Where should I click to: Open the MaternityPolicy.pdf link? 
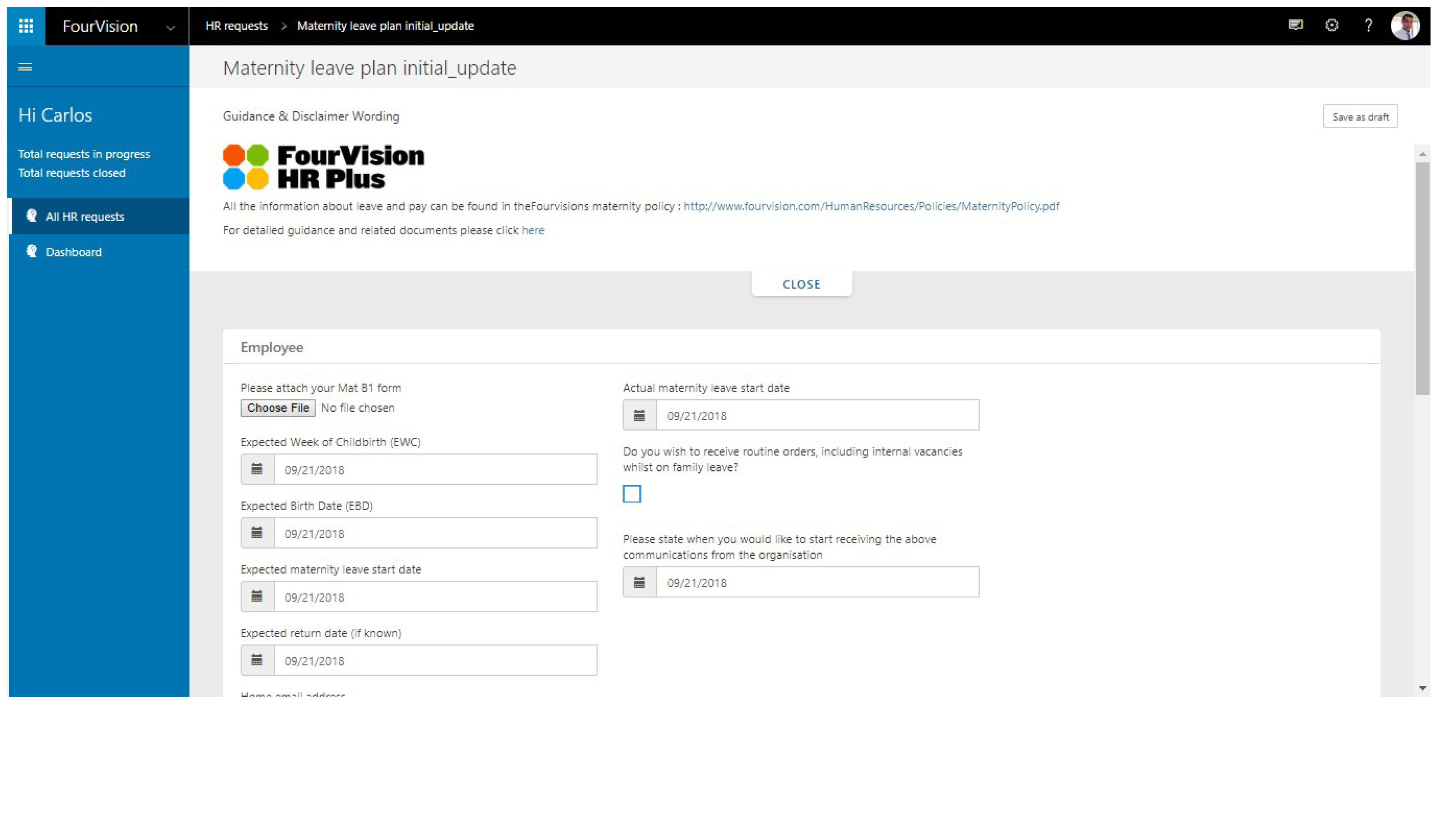[871, 206]
